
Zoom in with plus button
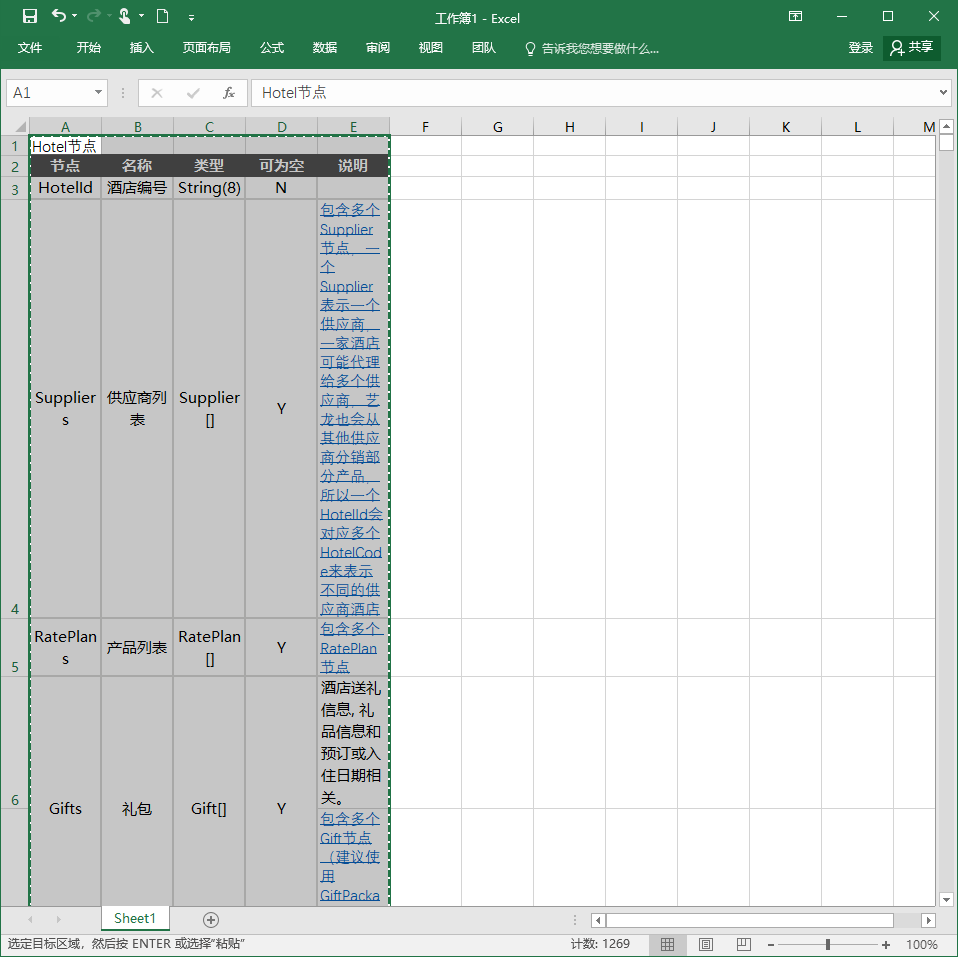coord(886,945)
